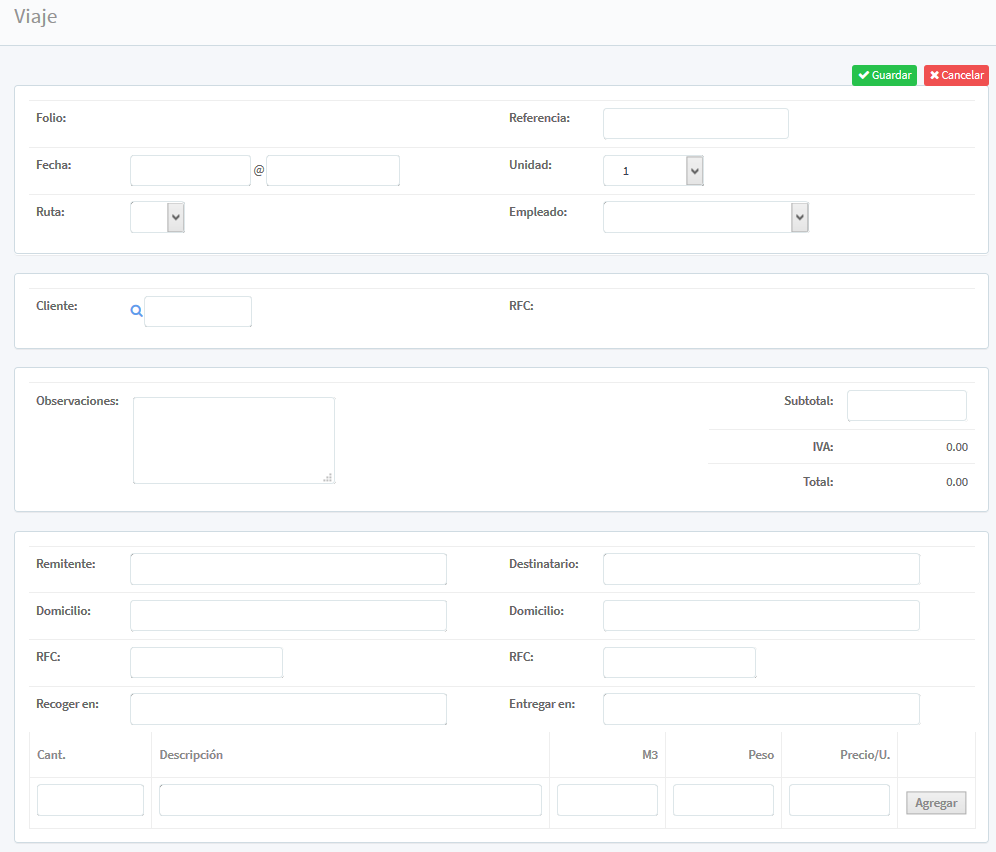Viewport: 996px width, 852px height.
Task: Select the Destinatario input field
Action: pos(760,569)
